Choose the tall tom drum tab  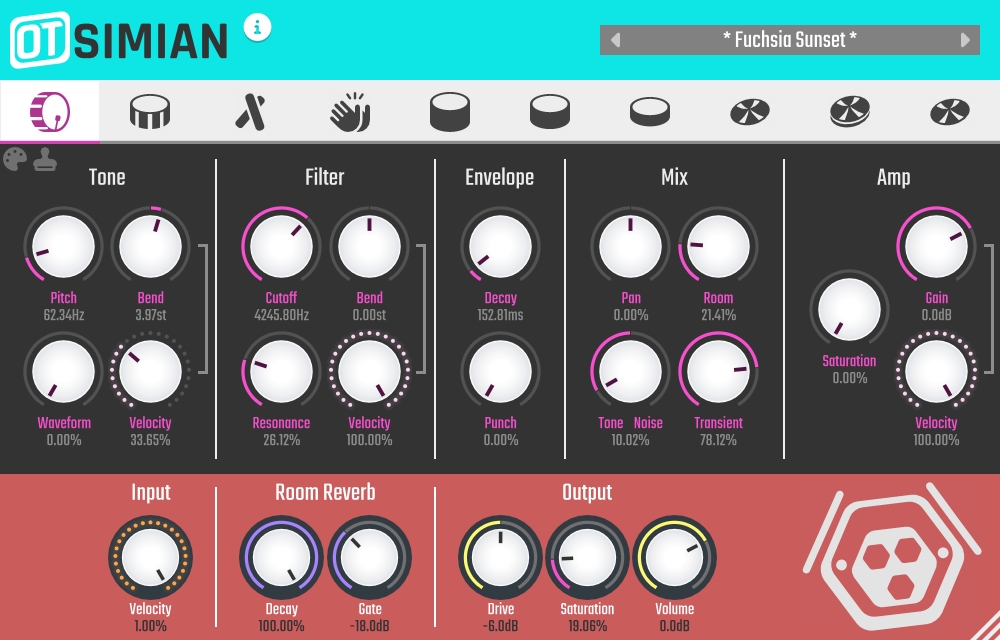click(x=450, y=112)
